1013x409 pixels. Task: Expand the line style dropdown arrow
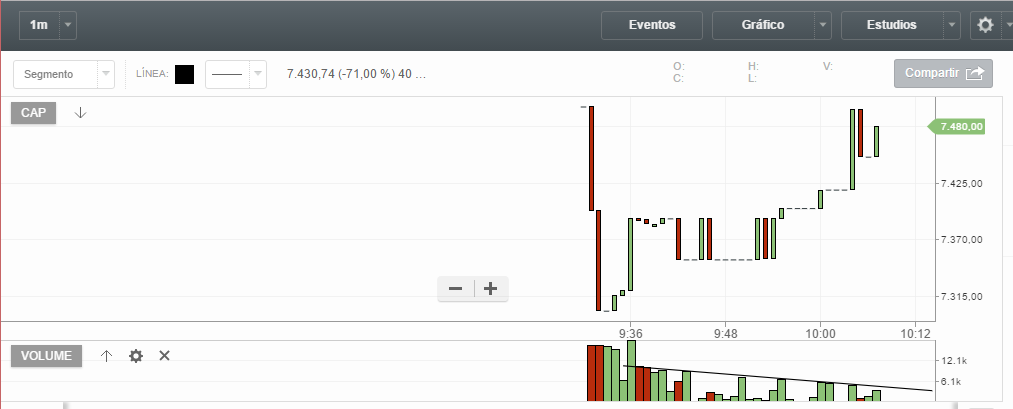point(258,74)
